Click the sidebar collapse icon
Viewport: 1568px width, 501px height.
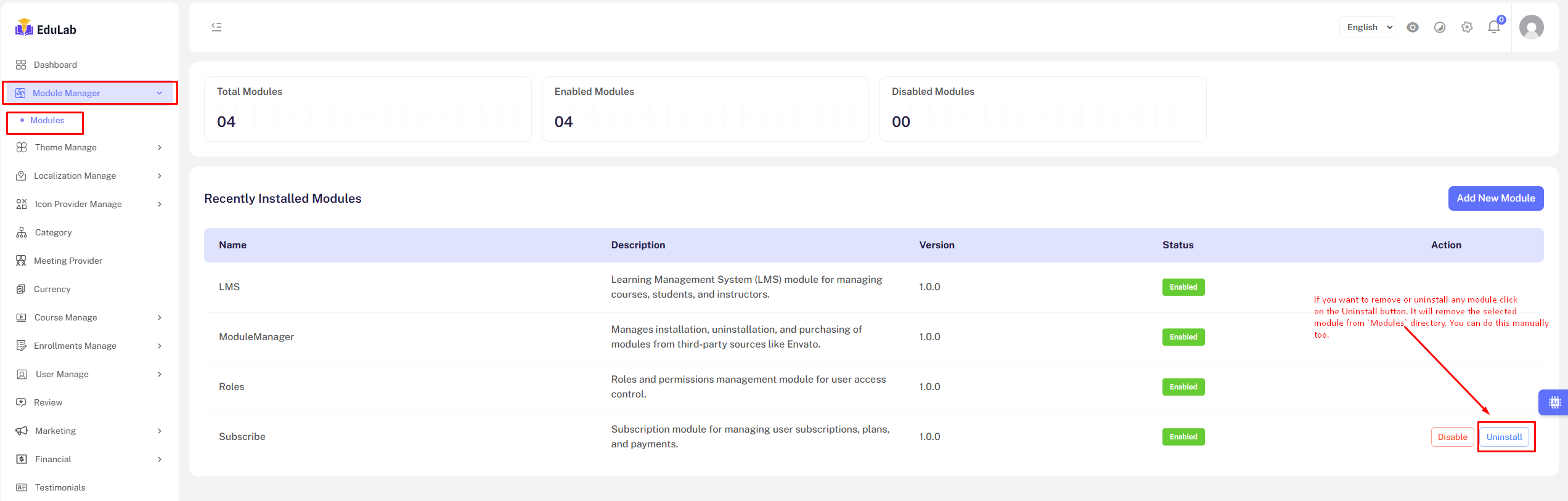(216, 27)
